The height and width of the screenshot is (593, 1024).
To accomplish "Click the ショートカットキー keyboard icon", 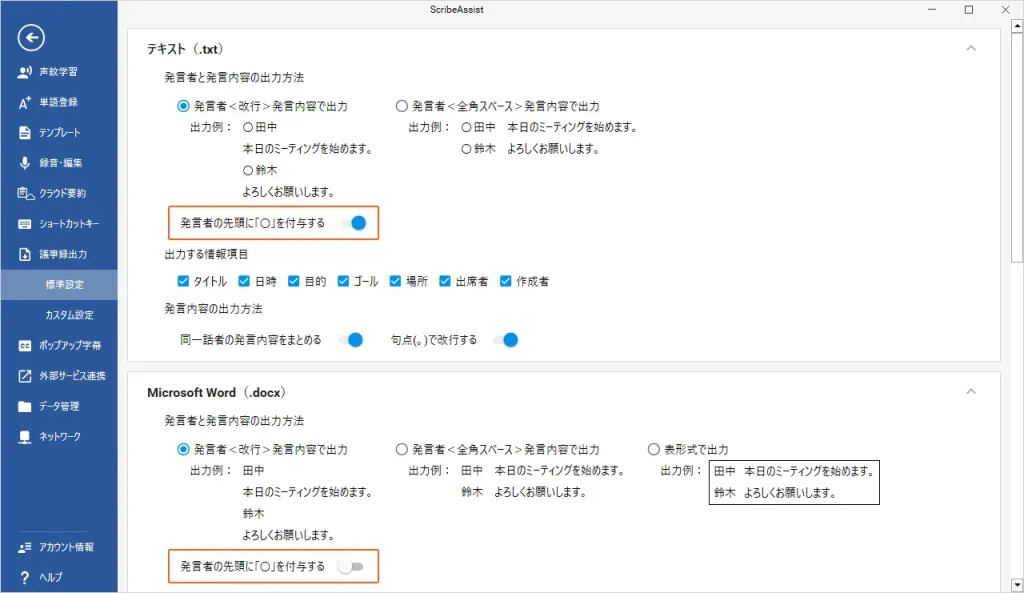I will coord(25,224).
